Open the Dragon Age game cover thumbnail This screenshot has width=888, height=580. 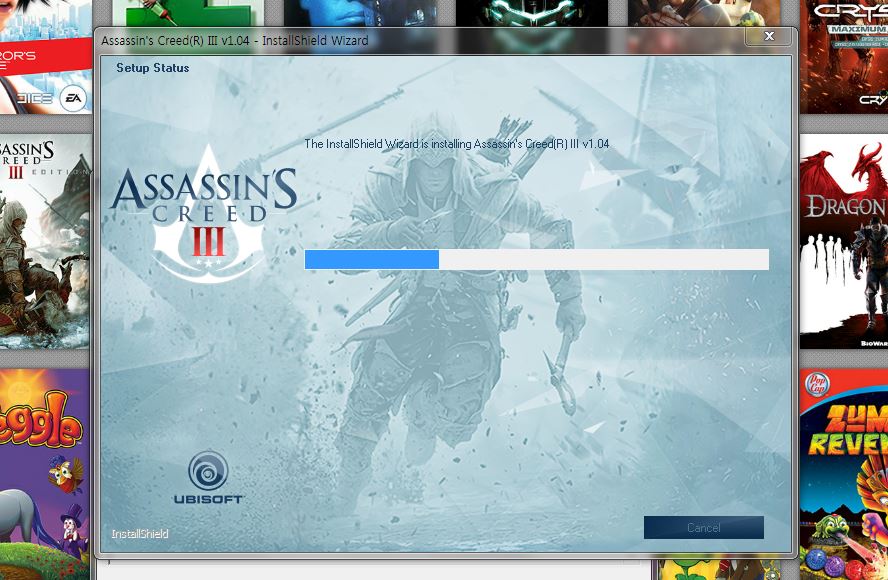844,241
